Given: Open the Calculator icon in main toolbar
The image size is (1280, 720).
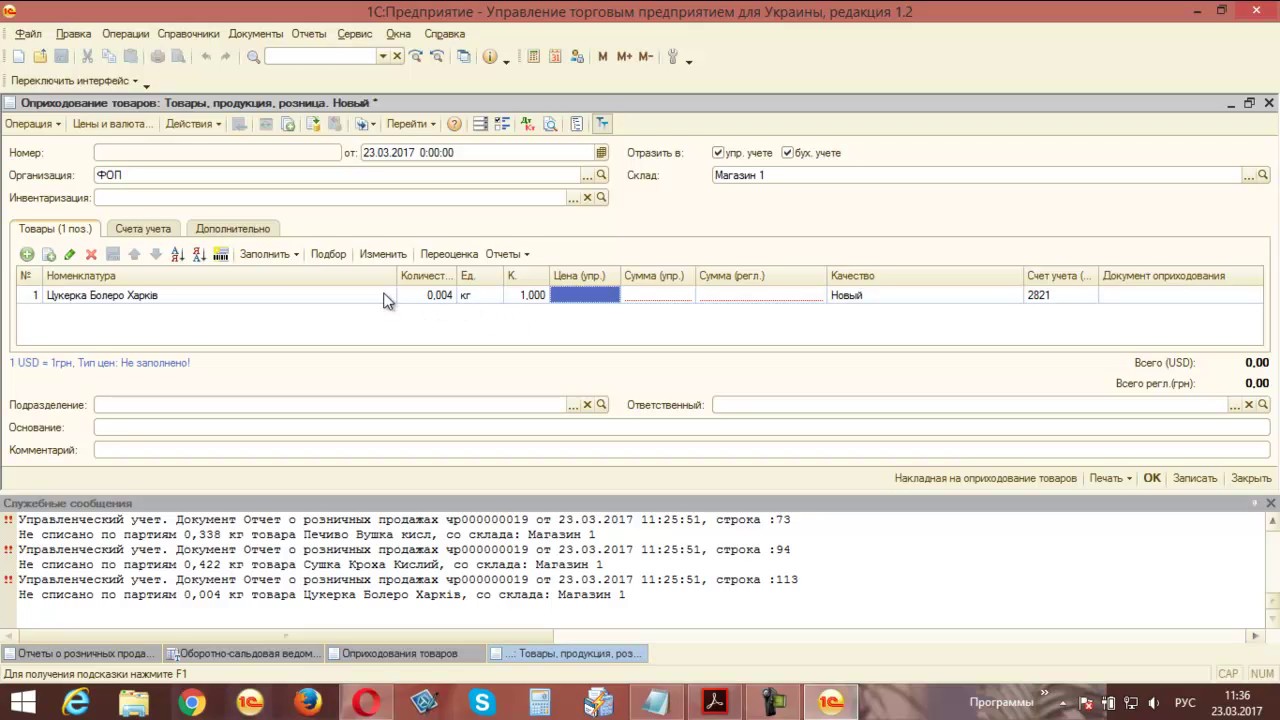Looking at the screenshot, I should (x=534, y=57).
